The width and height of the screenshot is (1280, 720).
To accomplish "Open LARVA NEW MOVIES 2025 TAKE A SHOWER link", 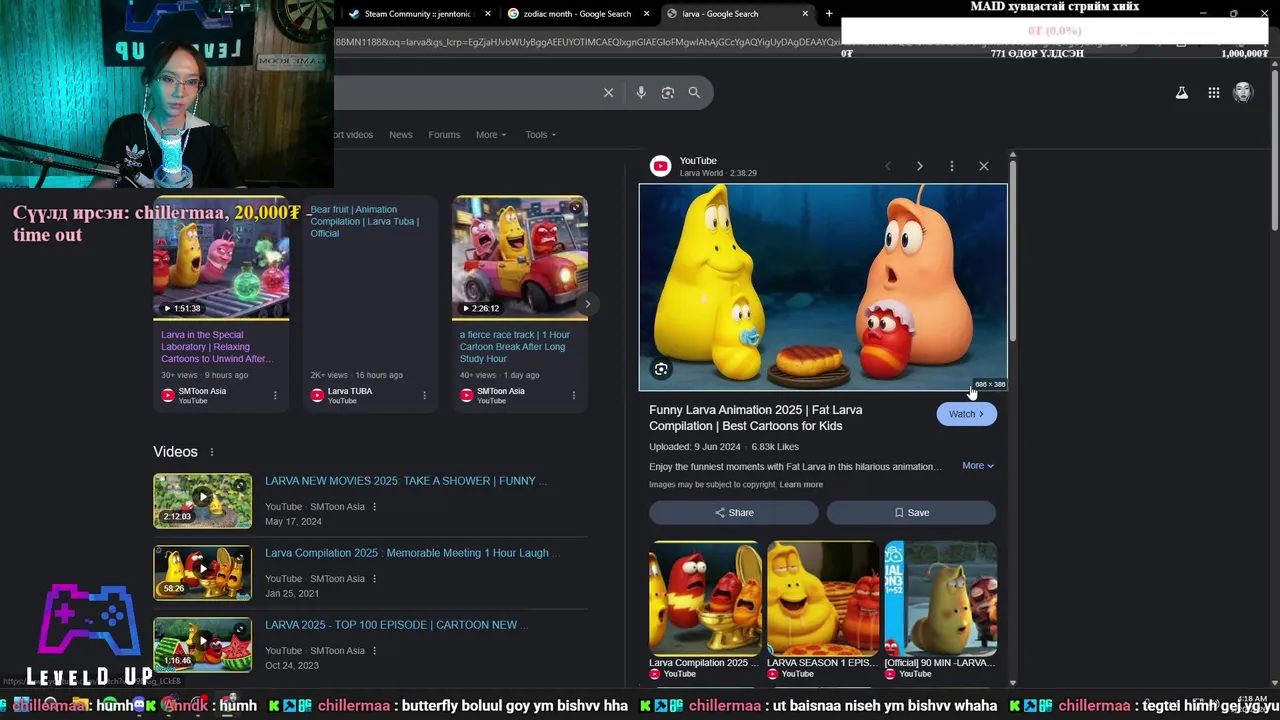I will point(406,481).
